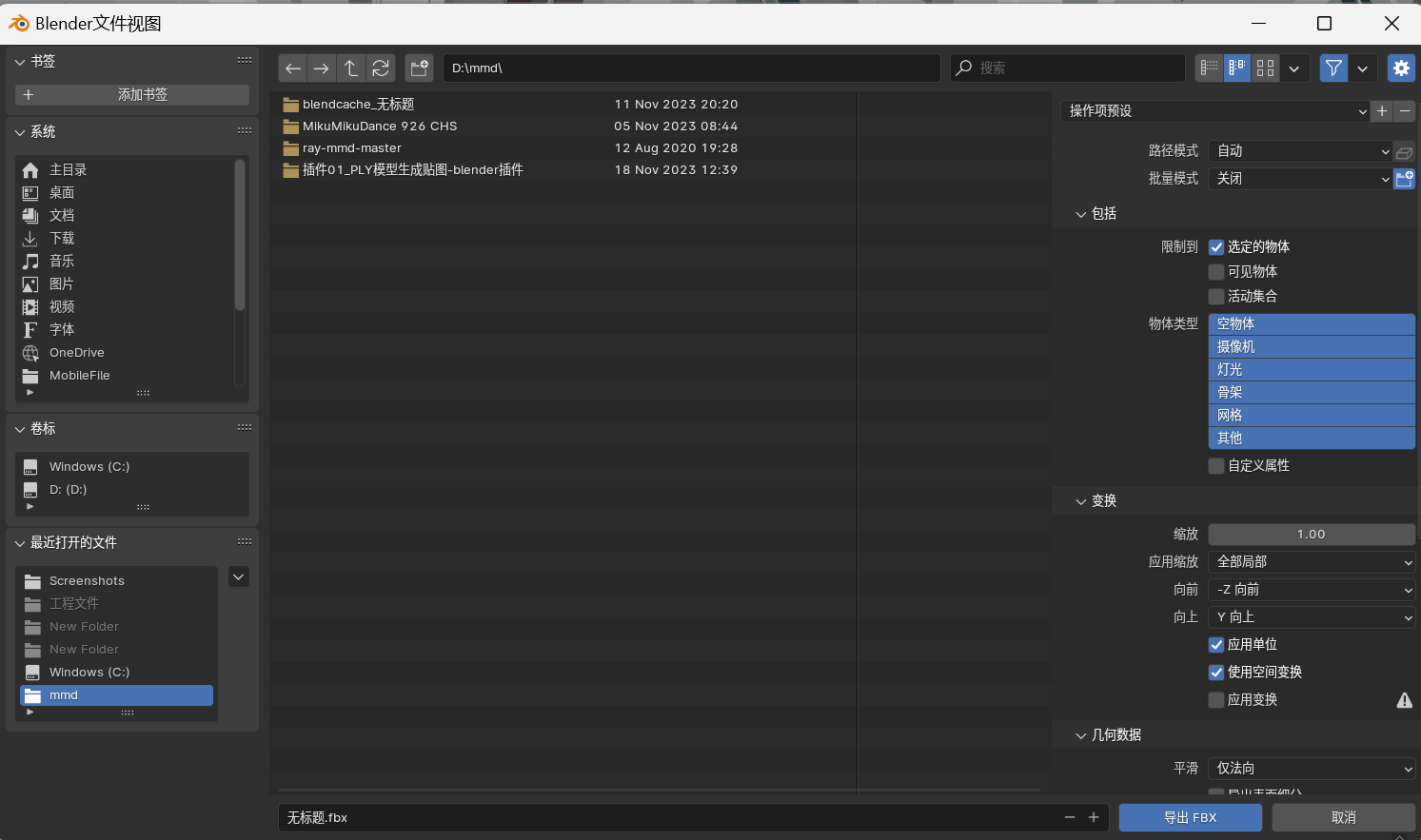Screen dimensions: 1421x840
Task: Select 网格 in object types list
Action: tap(1312, 416)
